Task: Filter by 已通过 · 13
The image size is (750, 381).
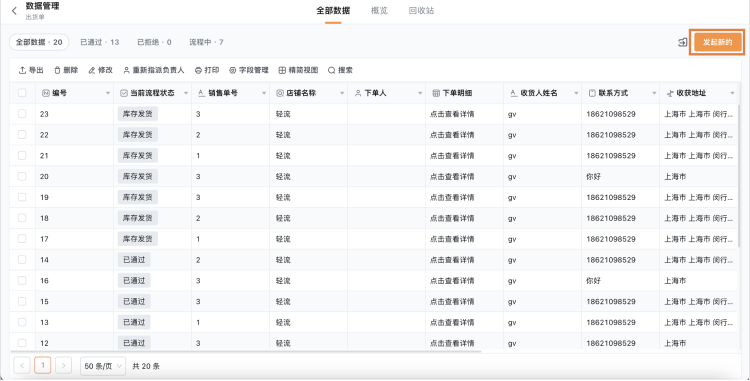Action: tap(99, 42)
